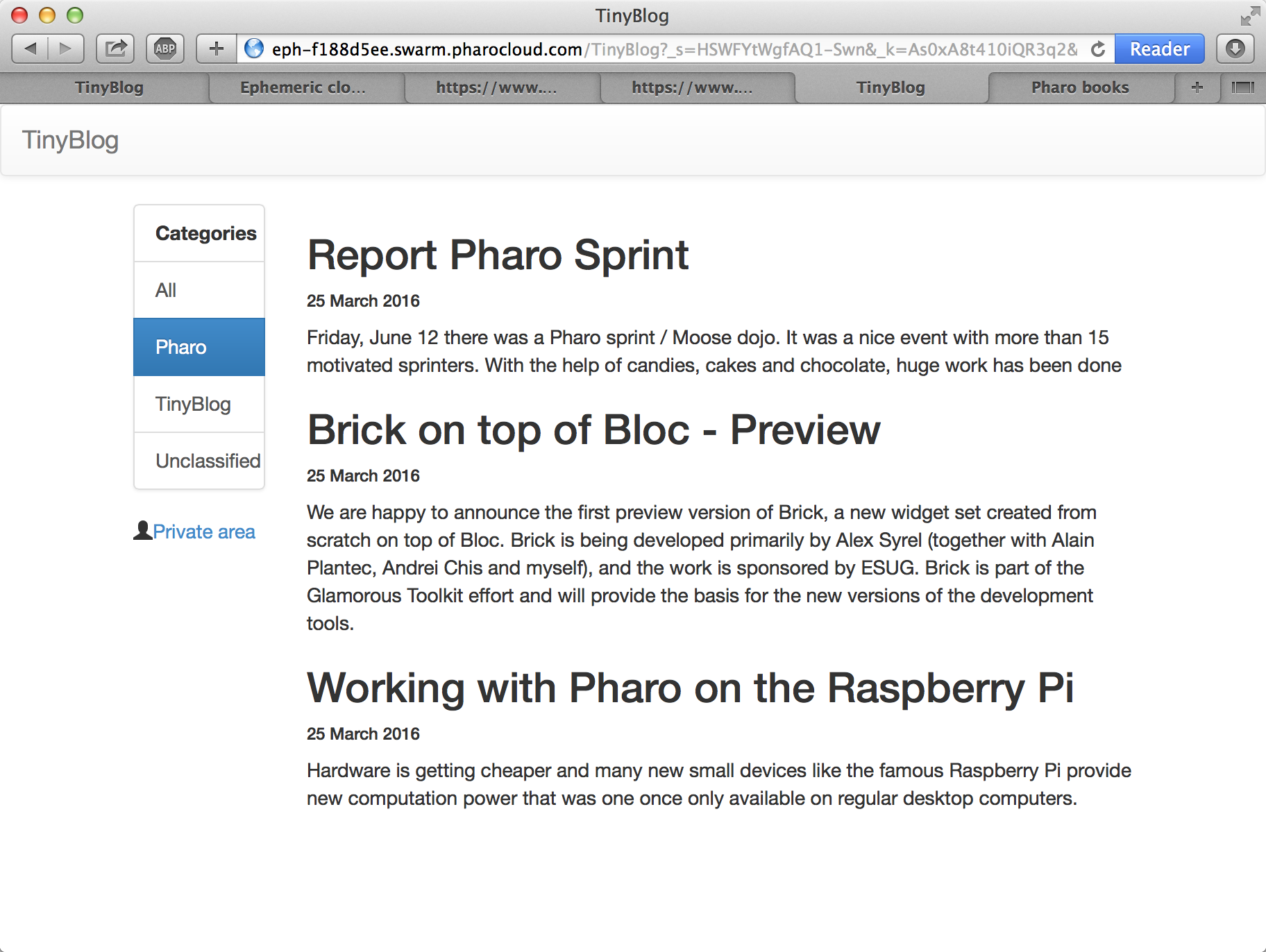Open the Private area link

coord(204,532)
